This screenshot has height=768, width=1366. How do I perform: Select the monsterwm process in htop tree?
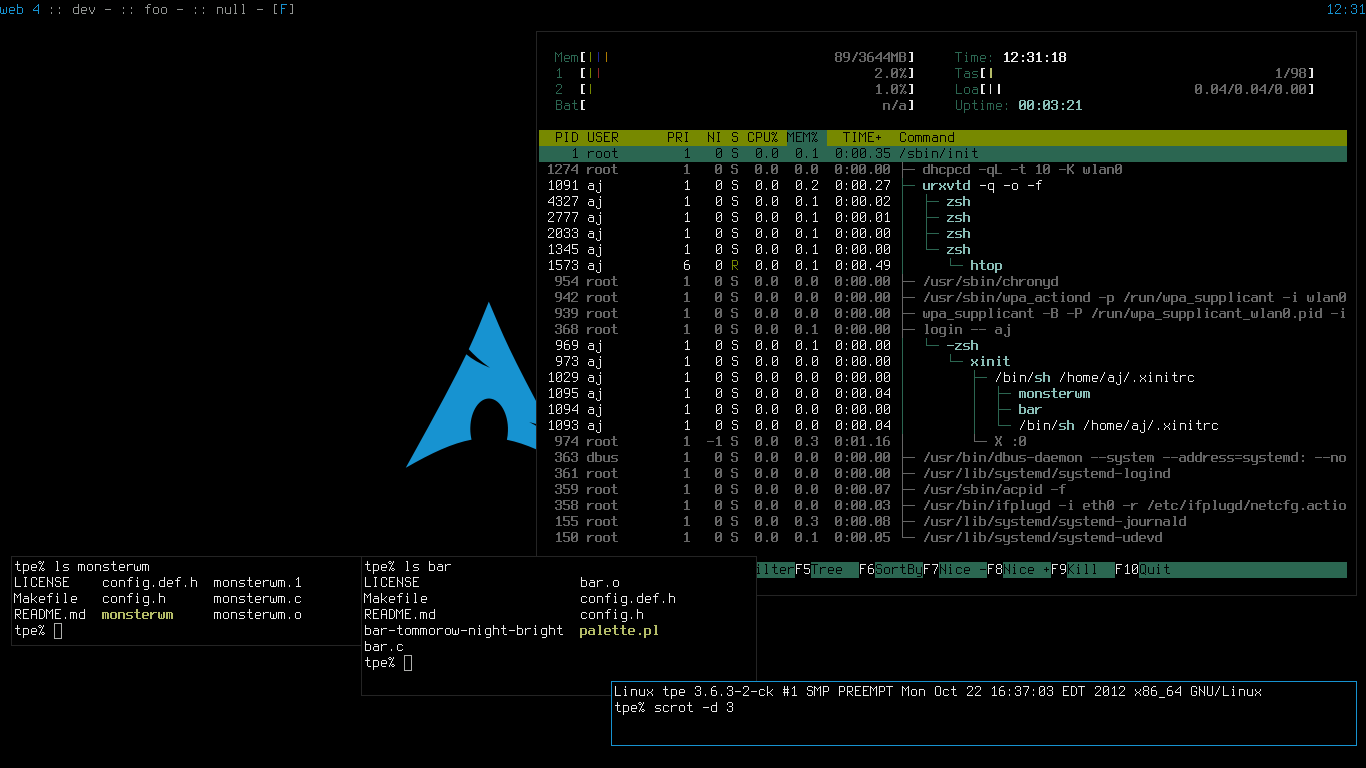943,394
